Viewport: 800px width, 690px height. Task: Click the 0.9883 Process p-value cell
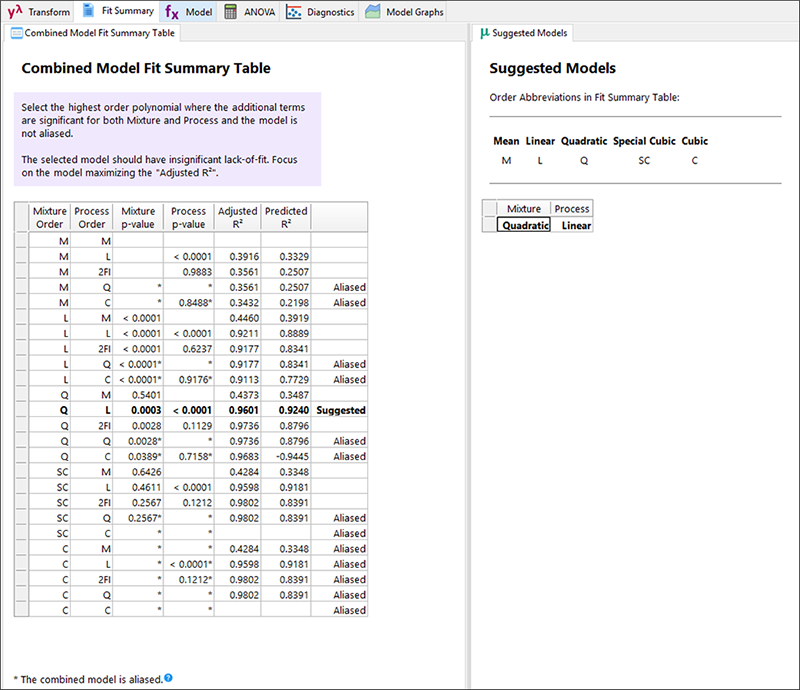point(188,272)
